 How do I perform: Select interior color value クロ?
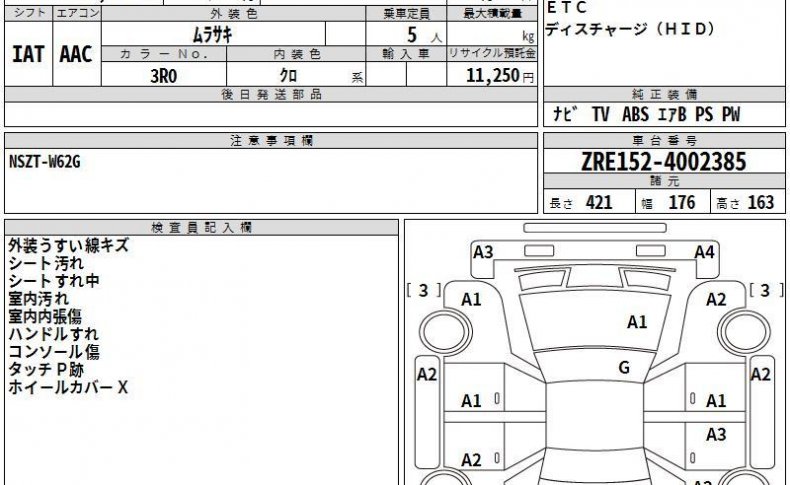(x=288, y=76)
